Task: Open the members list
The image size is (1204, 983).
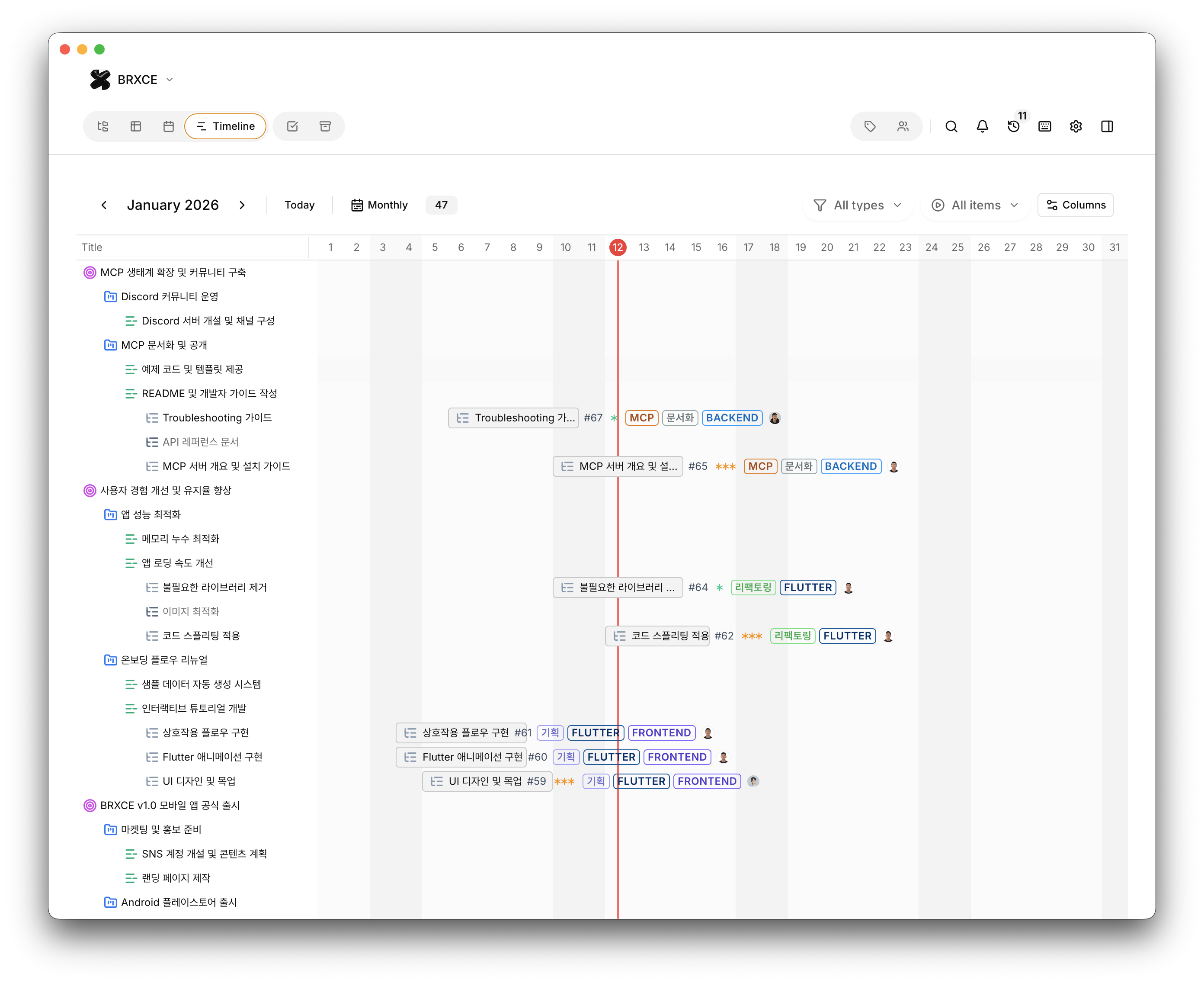Action: (902, 126)
